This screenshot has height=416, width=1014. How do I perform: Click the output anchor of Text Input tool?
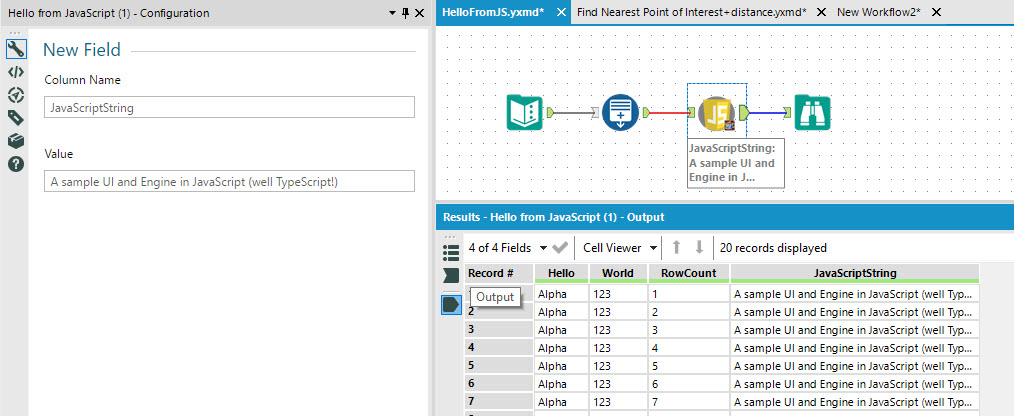coord(550,113)
